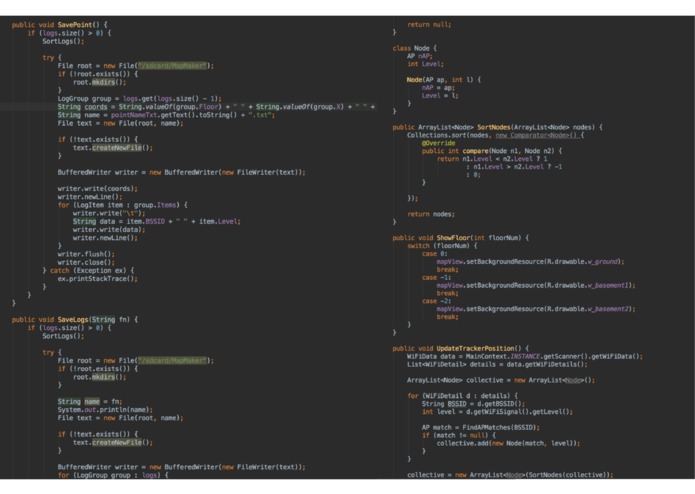This screenshot has height=494, width=695.
Task: Click the 'w_ground' drawable reference
Action: click(603, 262)
